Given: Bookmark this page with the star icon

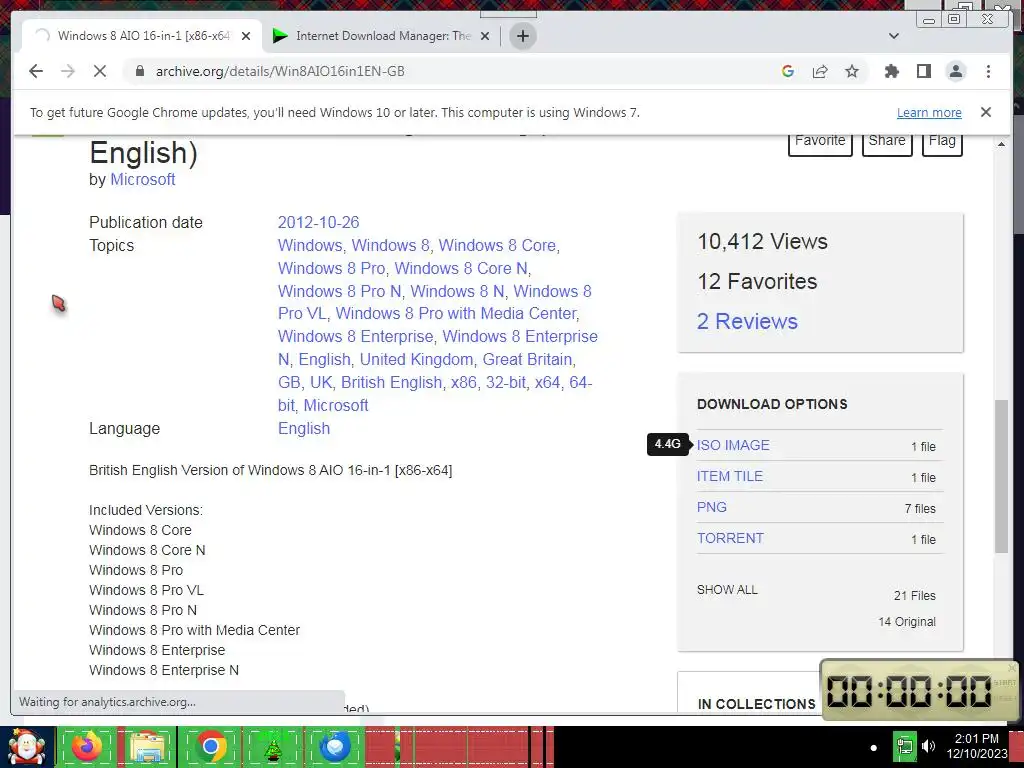Looking at the screenshot, I should click(852, 71).
